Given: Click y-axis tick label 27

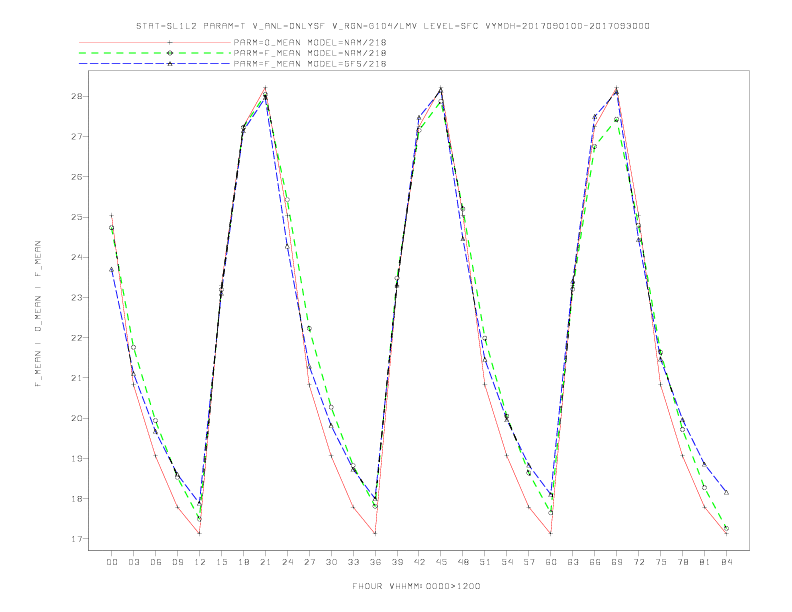Looking at the screenshot, I should 77,137.
